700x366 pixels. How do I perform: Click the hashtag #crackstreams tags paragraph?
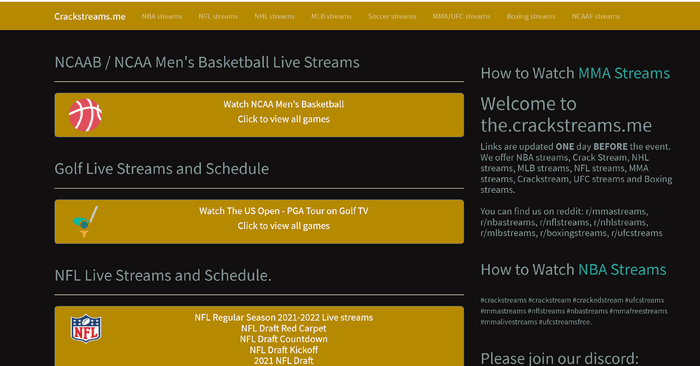[x=574, y=311]
